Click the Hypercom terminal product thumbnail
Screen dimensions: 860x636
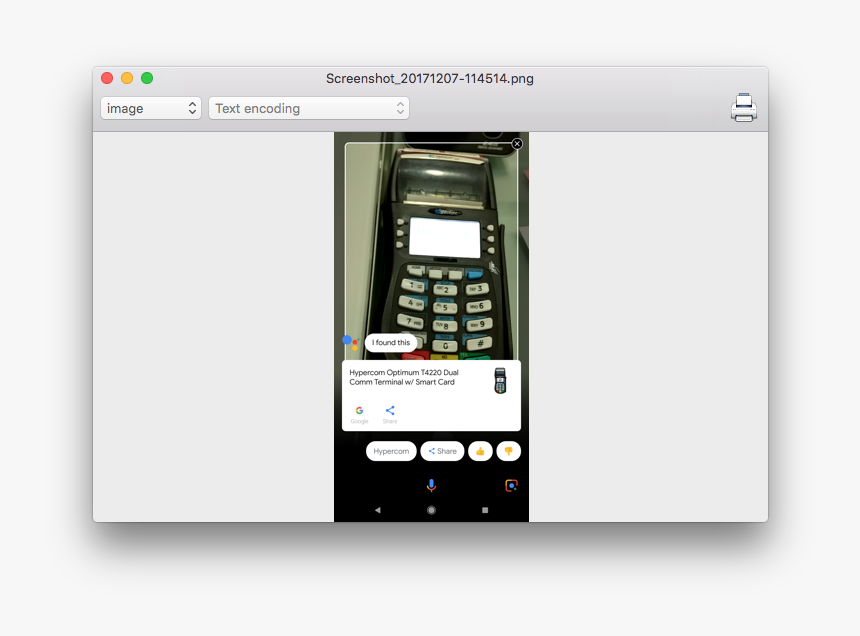(500, 381)
